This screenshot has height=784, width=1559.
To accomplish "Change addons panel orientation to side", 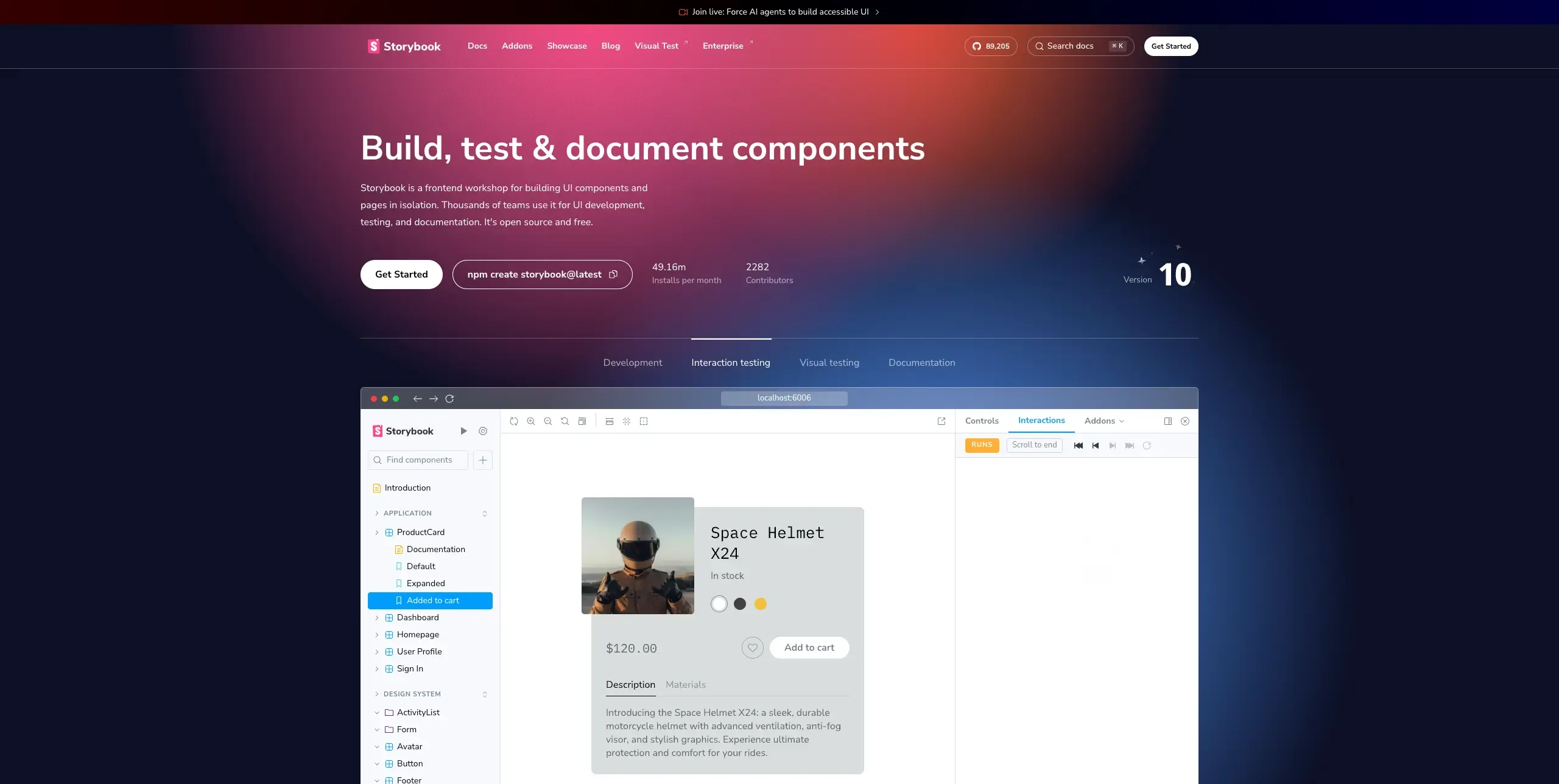I will (1168, 421).
